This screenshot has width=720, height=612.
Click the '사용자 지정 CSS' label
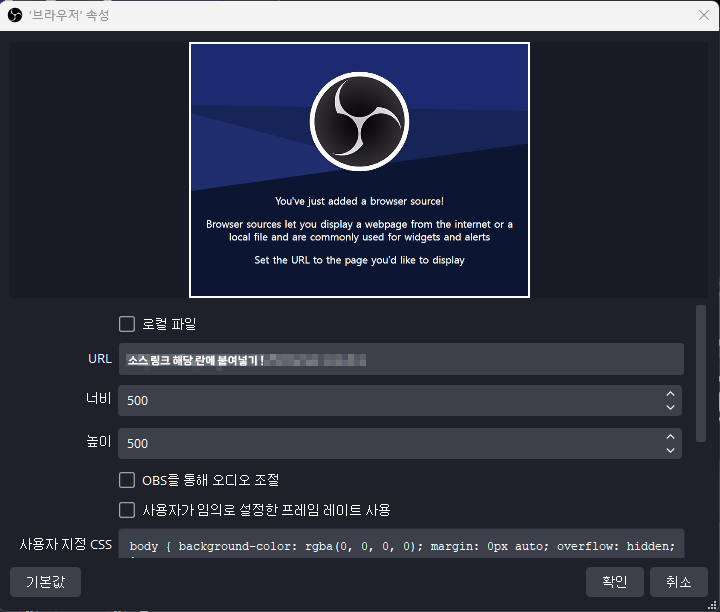coord(66,544)
